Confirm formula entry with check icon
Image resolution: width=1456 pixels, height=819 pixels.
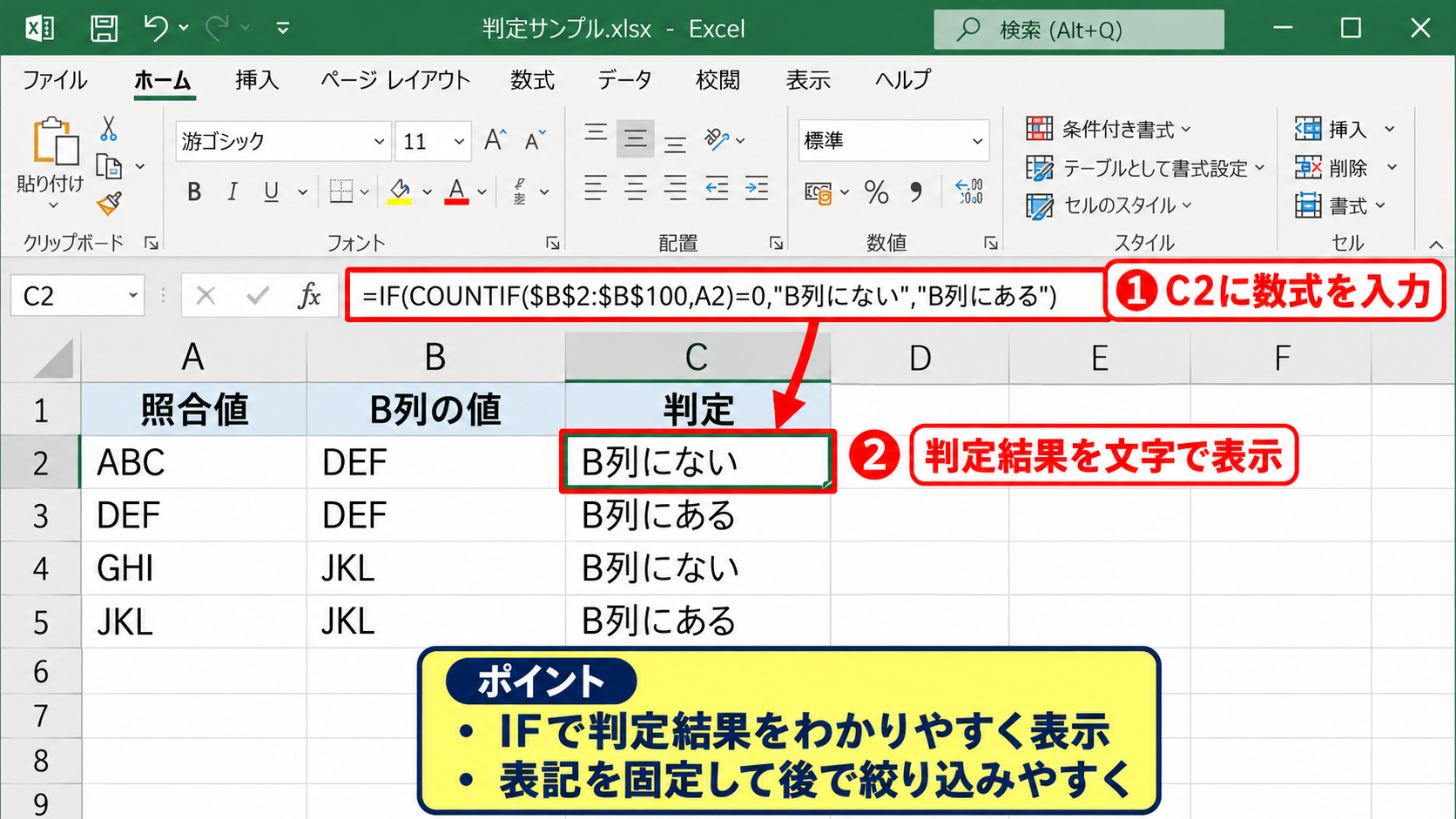[258, 296]
